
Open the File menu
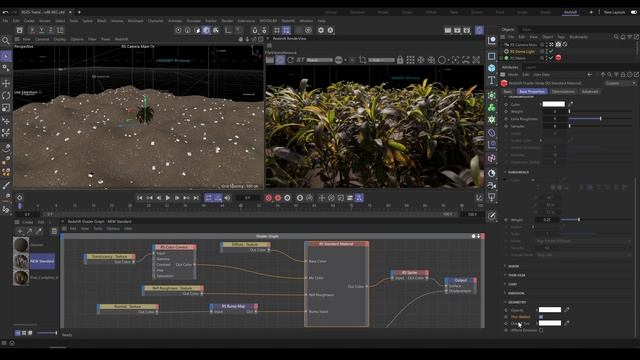(x=5, y=21)
